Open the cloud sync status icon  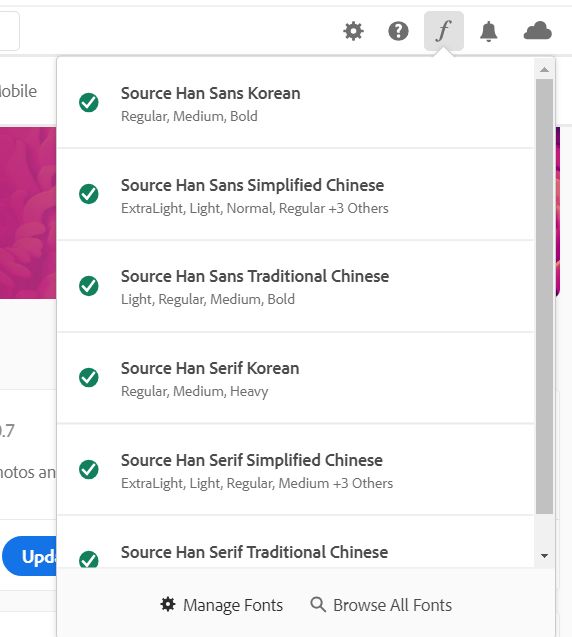click(537, 31)
